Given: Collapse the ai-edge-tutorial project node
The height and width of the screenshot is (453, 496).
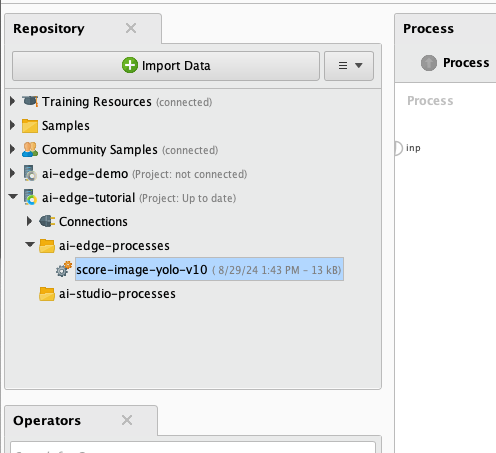Looking at the screenshot, I should click(13, 197).
